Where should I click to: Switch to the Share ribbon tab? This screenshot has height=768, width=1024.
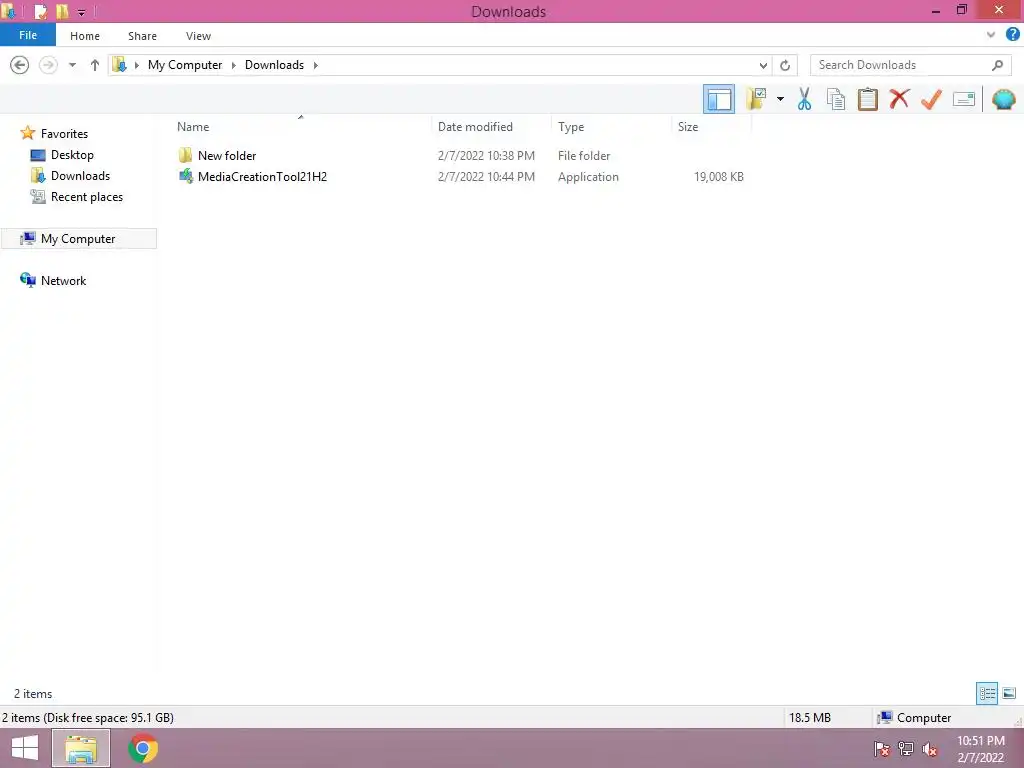click(142, 36)
